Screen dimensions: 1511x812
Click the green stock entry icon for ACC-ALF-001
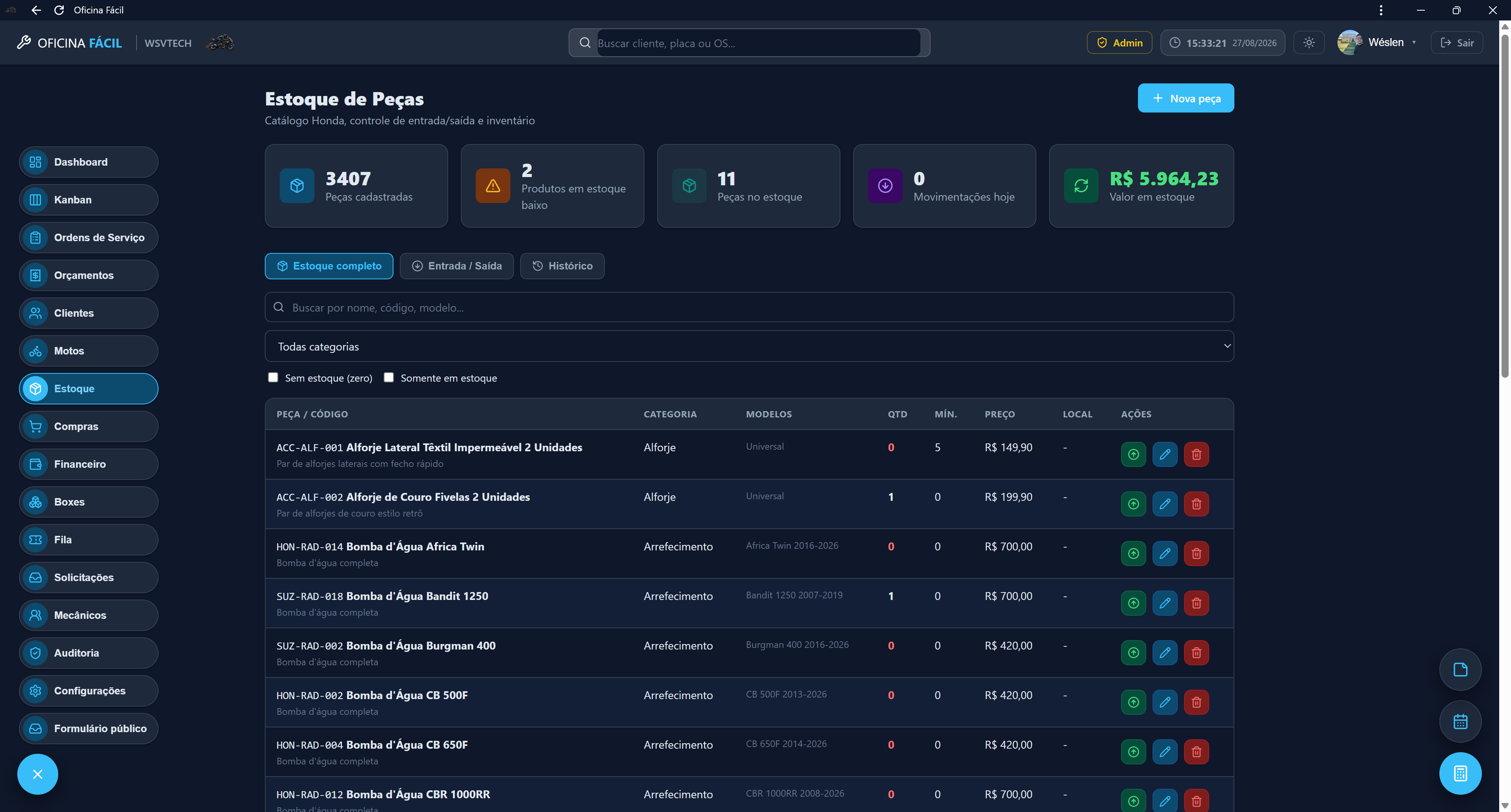(x=1133, y=454)
